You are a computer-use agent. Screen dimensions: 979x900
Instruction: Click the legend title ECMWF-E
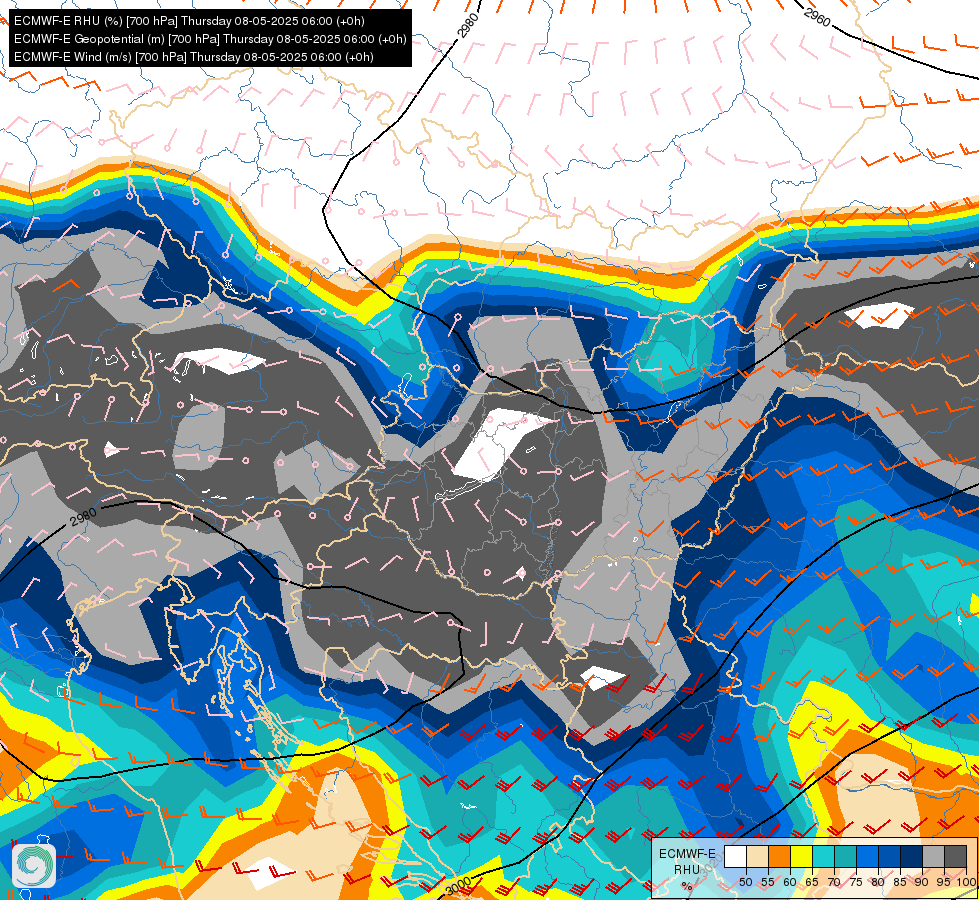point(687,854)
